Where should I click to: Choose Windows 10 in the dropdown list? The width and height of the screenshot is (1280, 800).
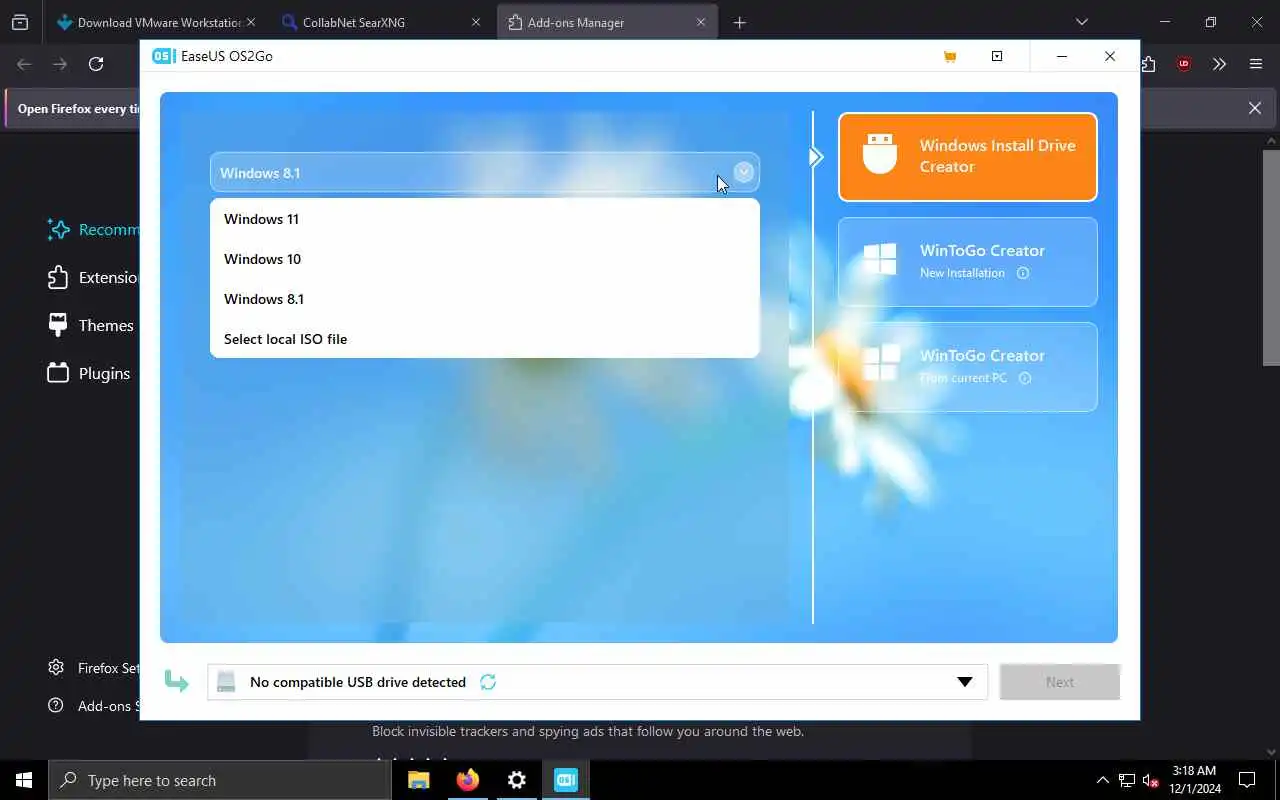click(485, 259)
